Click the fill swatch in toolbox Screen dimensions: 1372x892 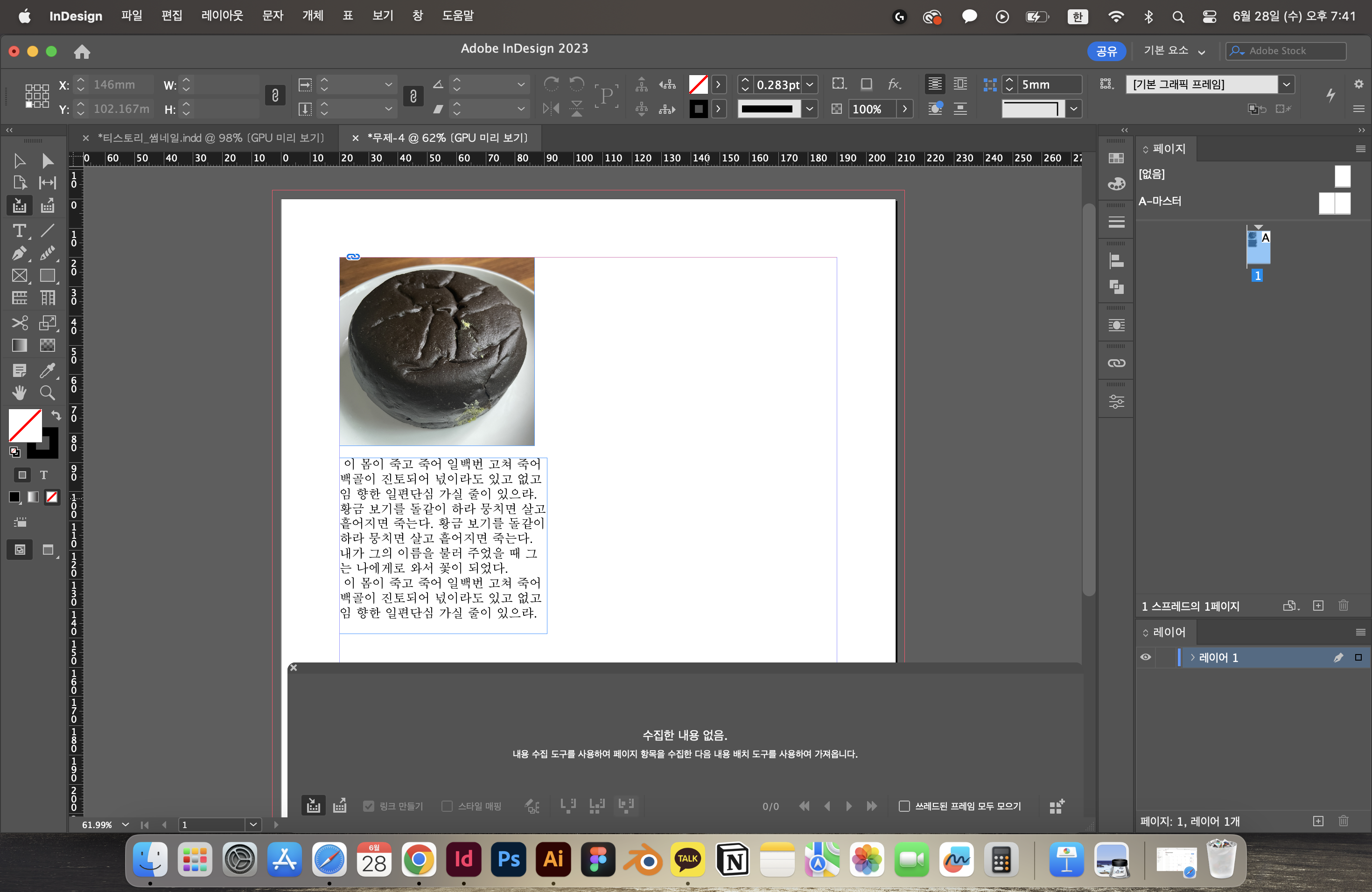(25, 425)
